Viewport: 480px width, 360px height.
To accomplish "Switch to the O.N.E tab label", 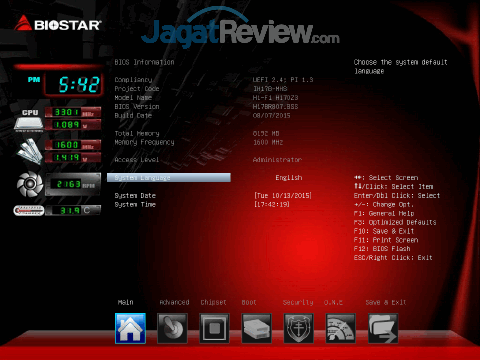I will pos(333,302).
